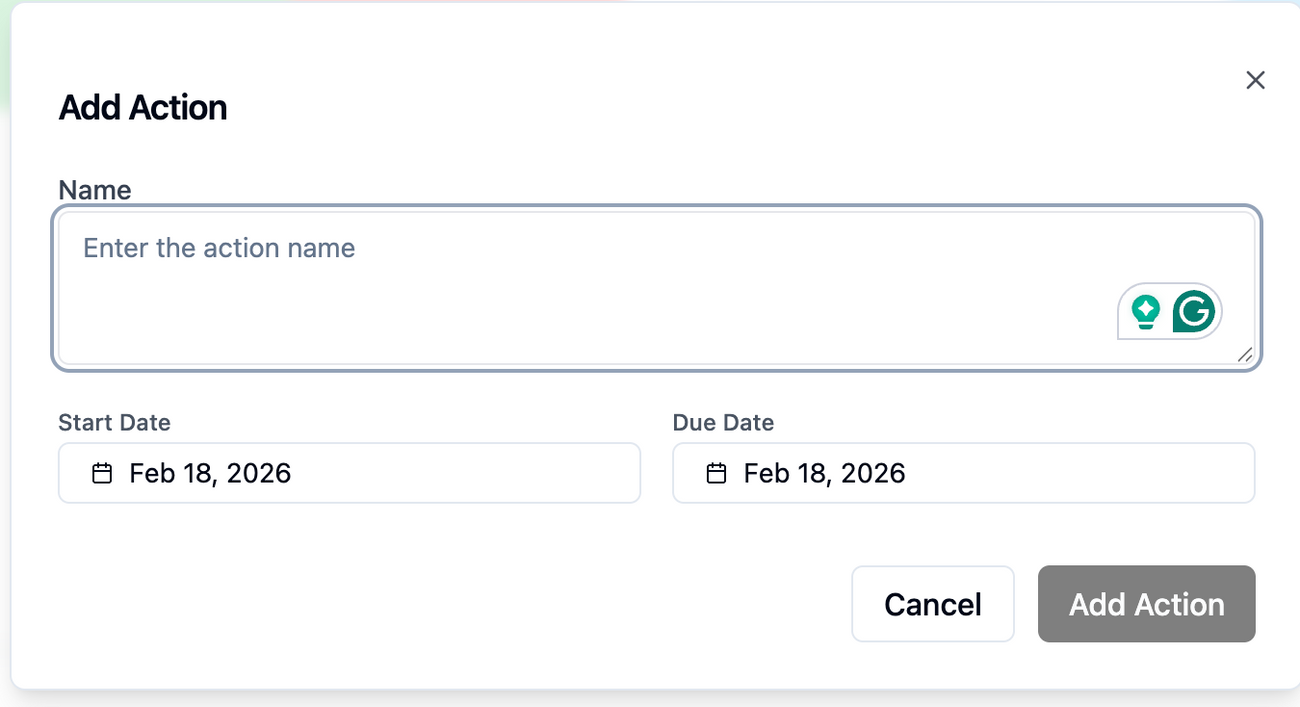1300x707 pixels.
Task: Submit with the gray Add Action button
Action: click(x=1146, y=604)
